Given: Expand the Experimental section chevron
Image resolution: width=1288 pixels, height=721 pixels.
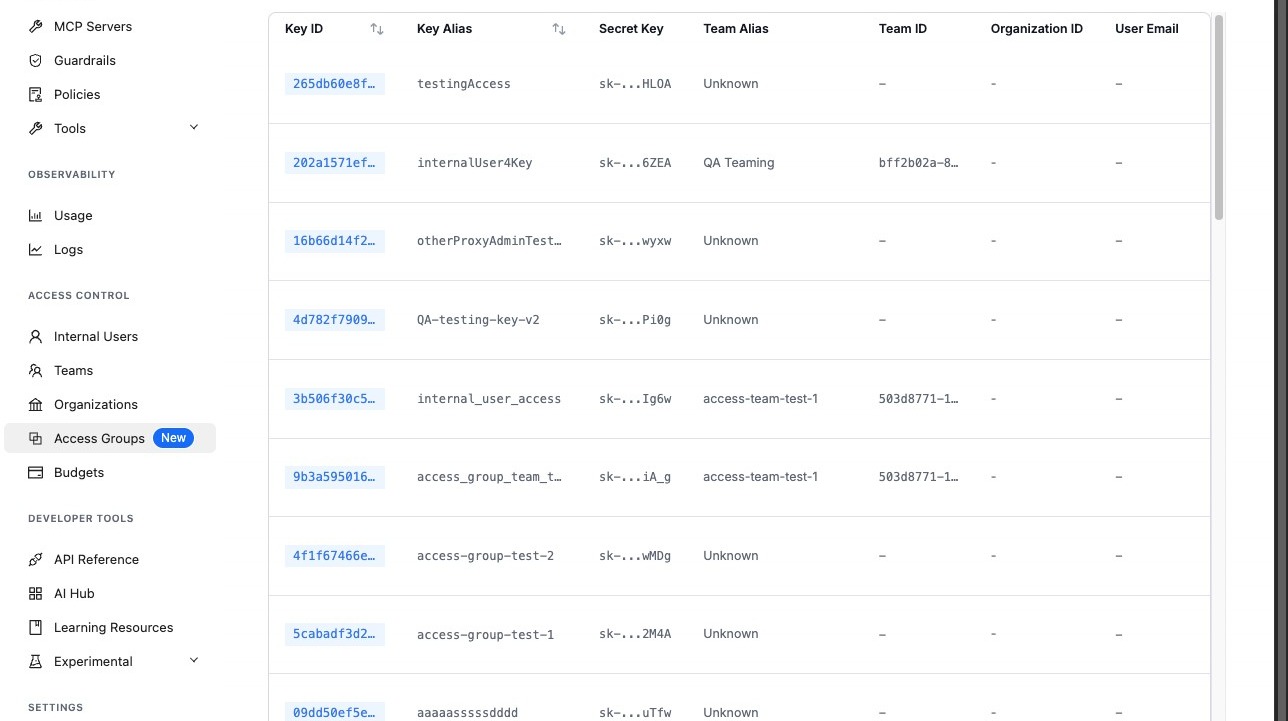Looking at the screenshot, I should click(194, 661).
